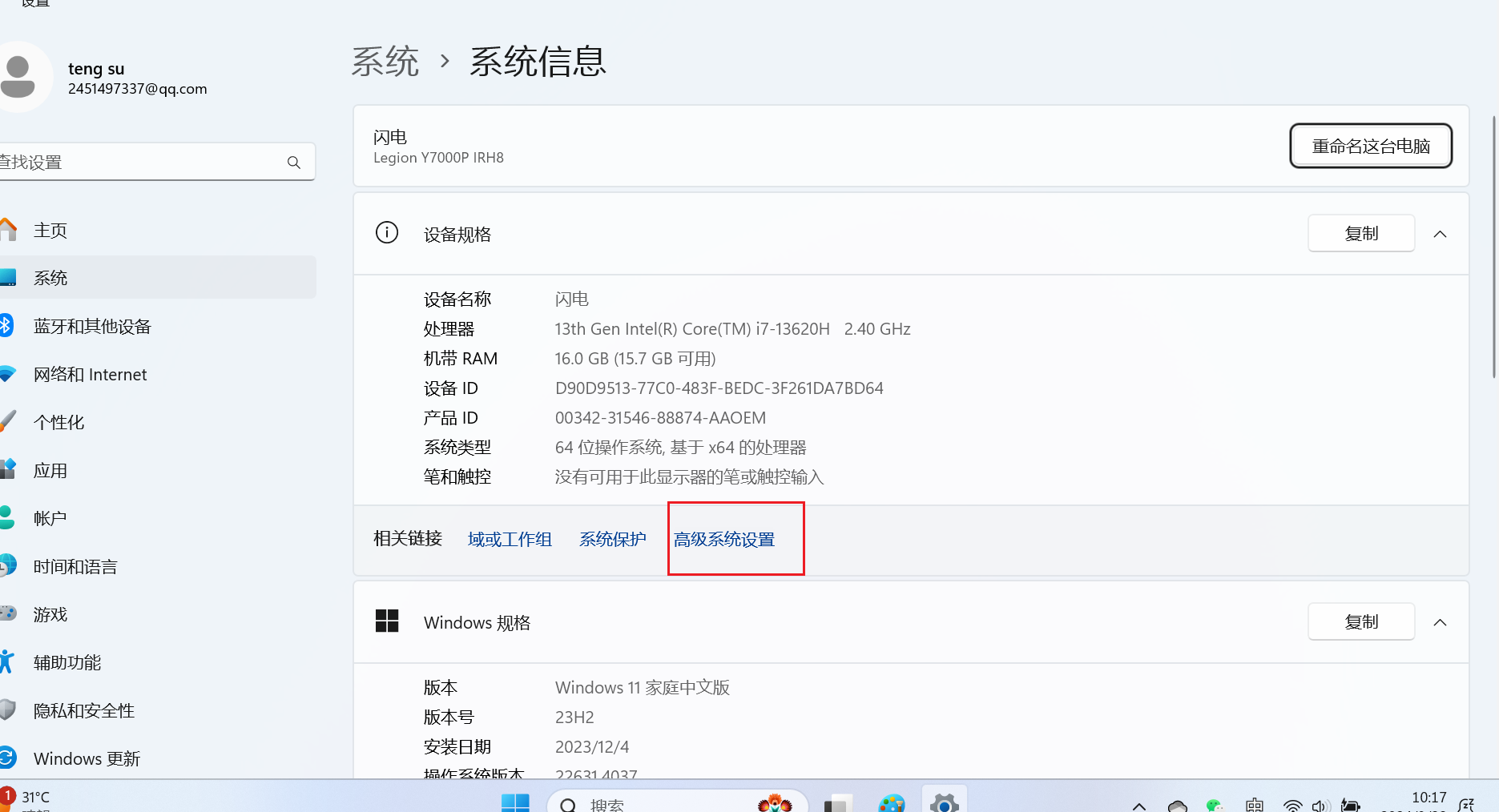Click 系统 breadcrumb in the page title
Image resolution: width=1499 pixels, height=812 pixels.
click(x=385, y=62)
